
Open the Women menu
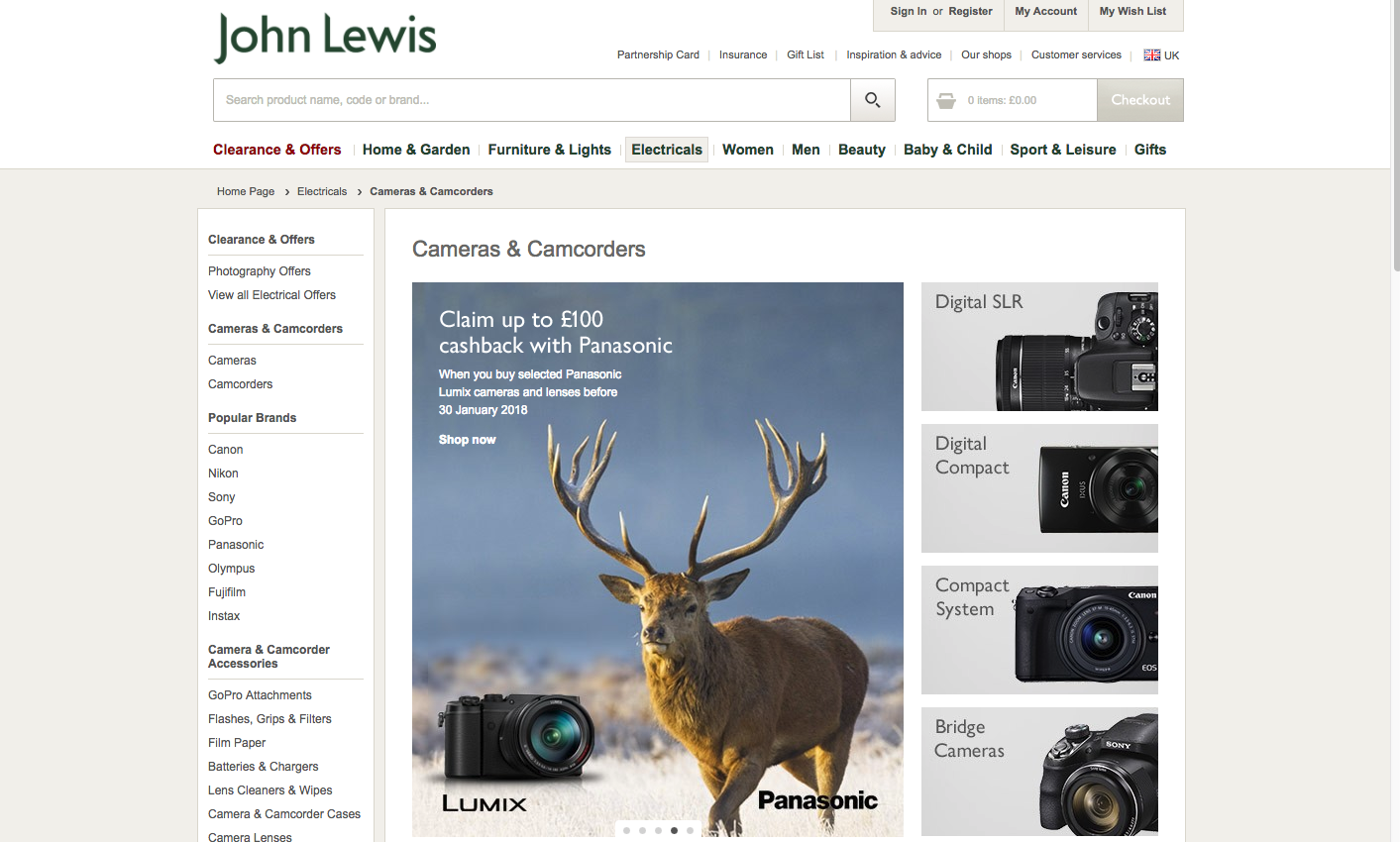(748, 150)
